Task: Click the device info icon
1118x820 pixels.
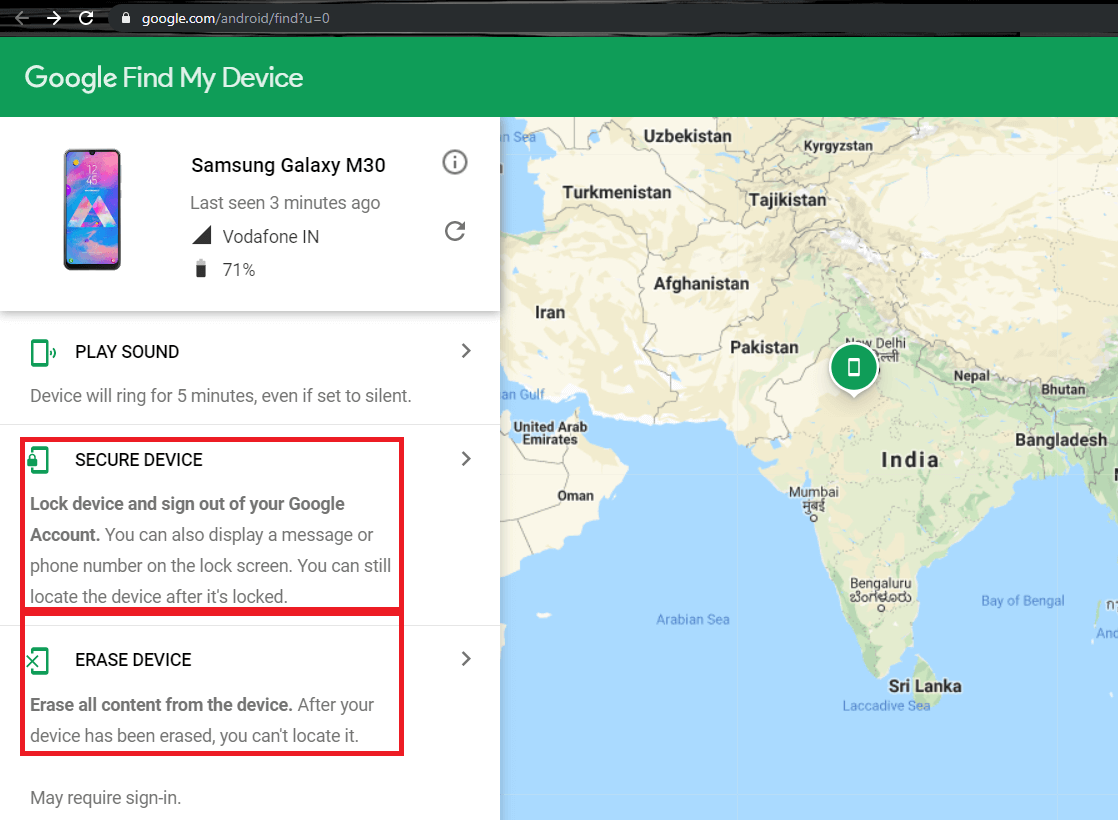Action: [x=455, y=162]
